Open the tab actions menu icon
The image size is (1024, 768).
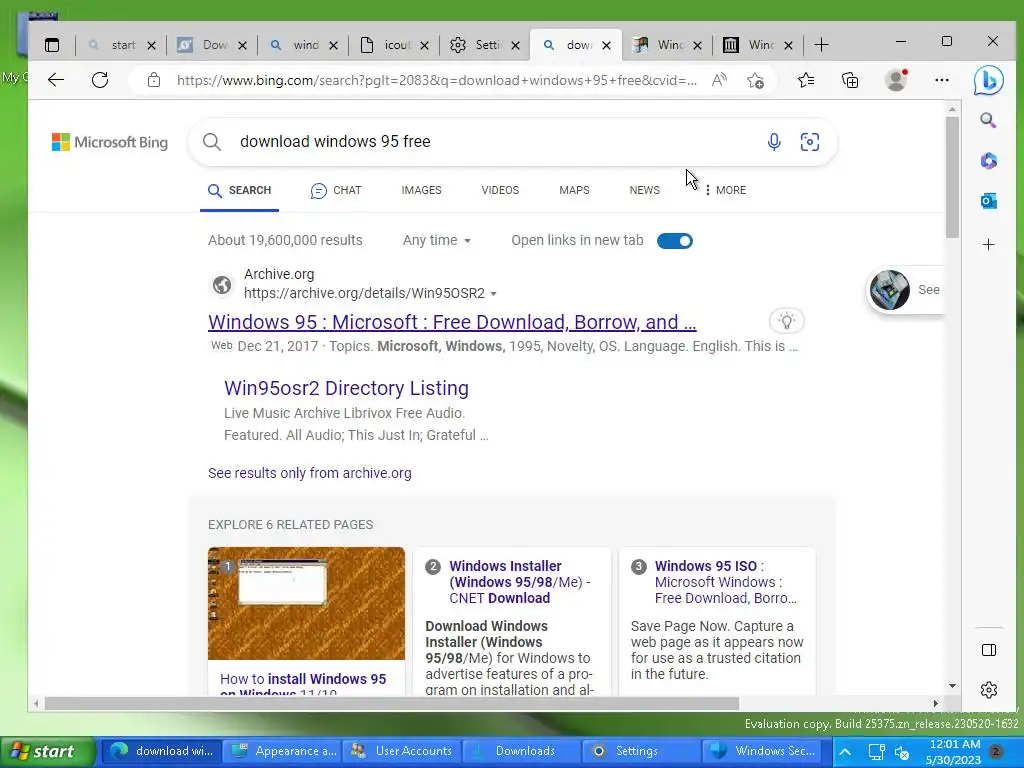coord(52,45)
